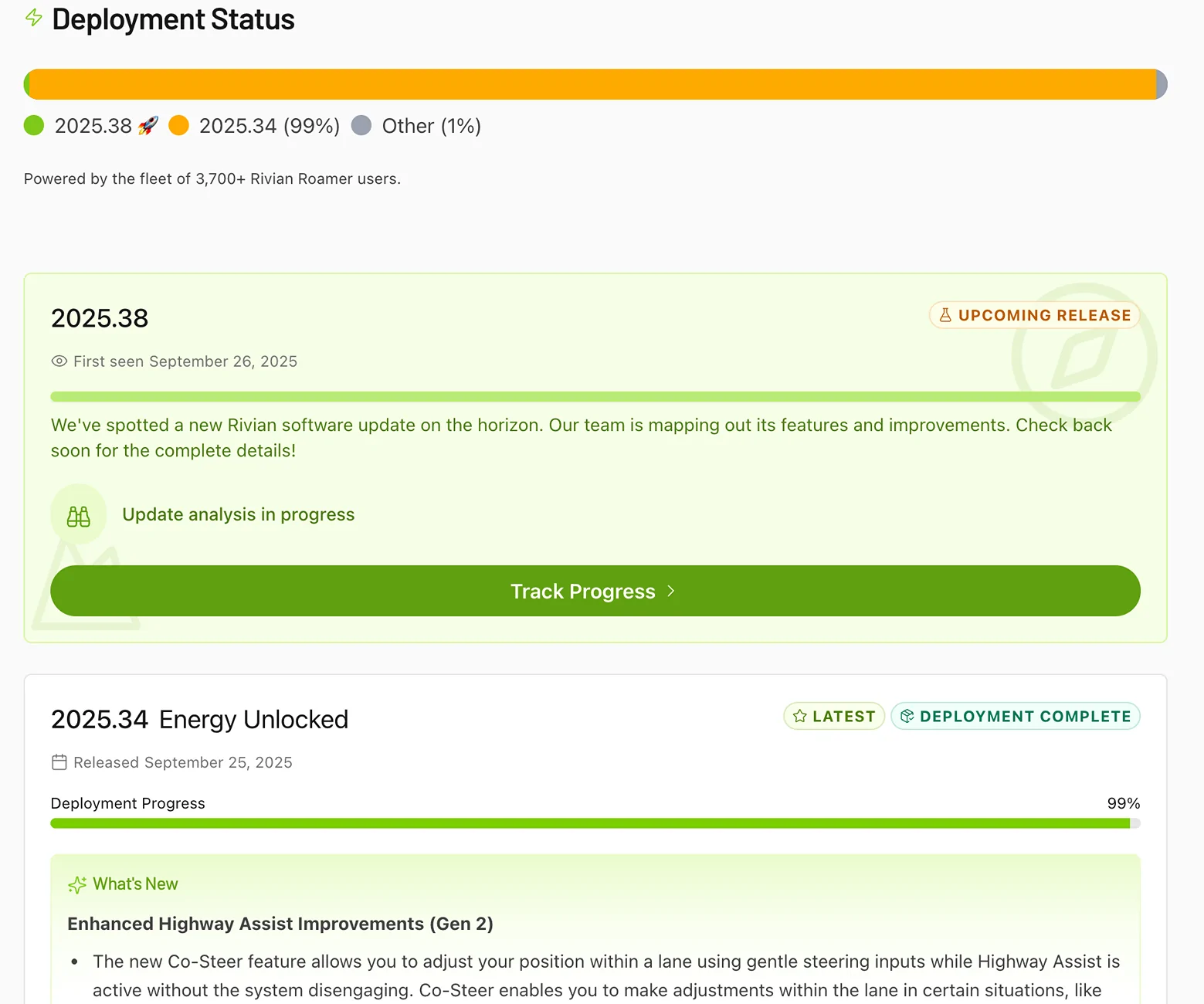
Task: Click the '2025.34 (99%)' legend label
Action: (x=270, y=125)
